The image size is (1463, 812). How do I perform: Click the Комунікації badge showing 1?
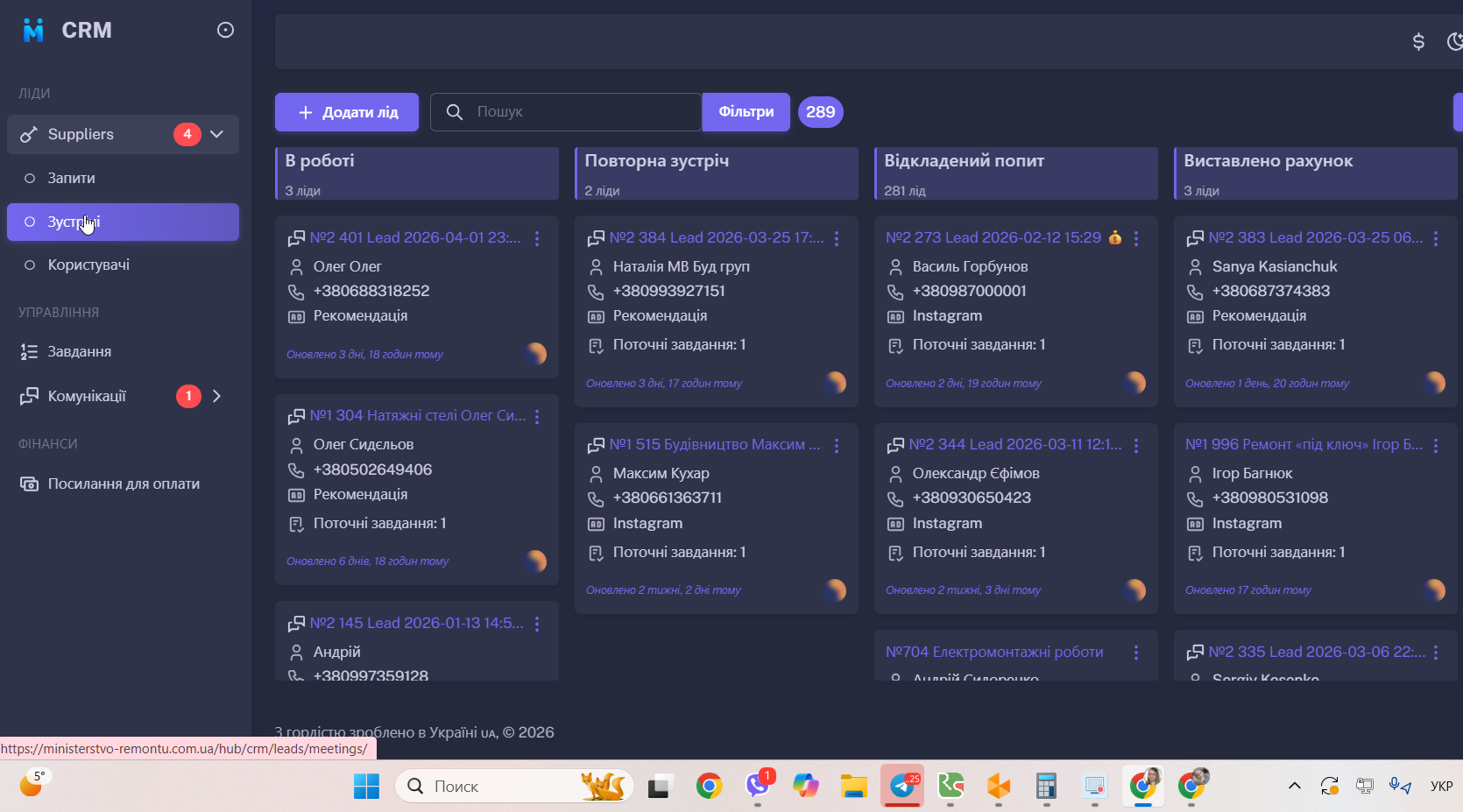(188, 396)
